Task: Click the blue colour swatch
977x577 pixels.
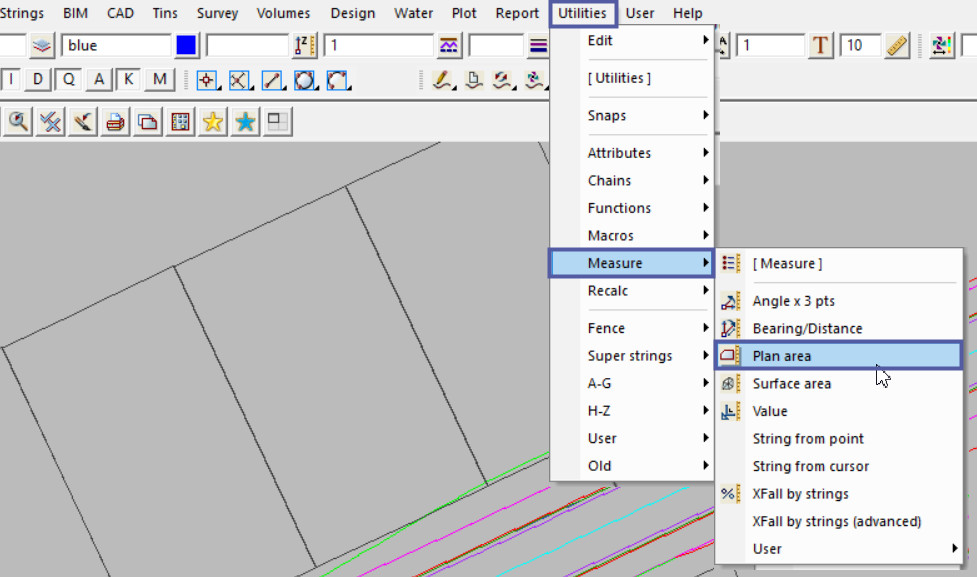Action: click(x=186, y=46)
